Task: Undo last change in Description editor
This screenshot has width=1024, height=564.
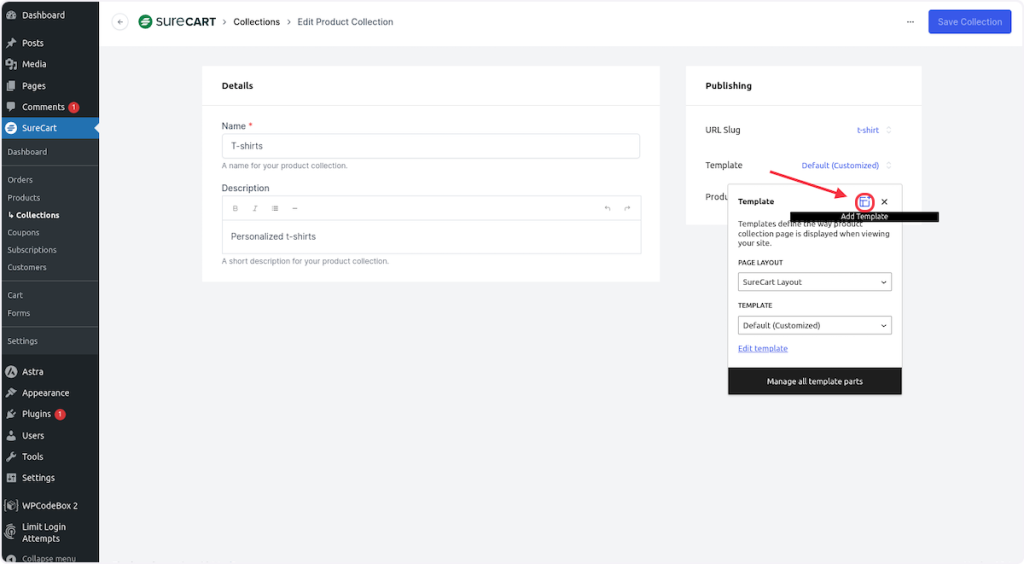Action: [x=607, y=208]
